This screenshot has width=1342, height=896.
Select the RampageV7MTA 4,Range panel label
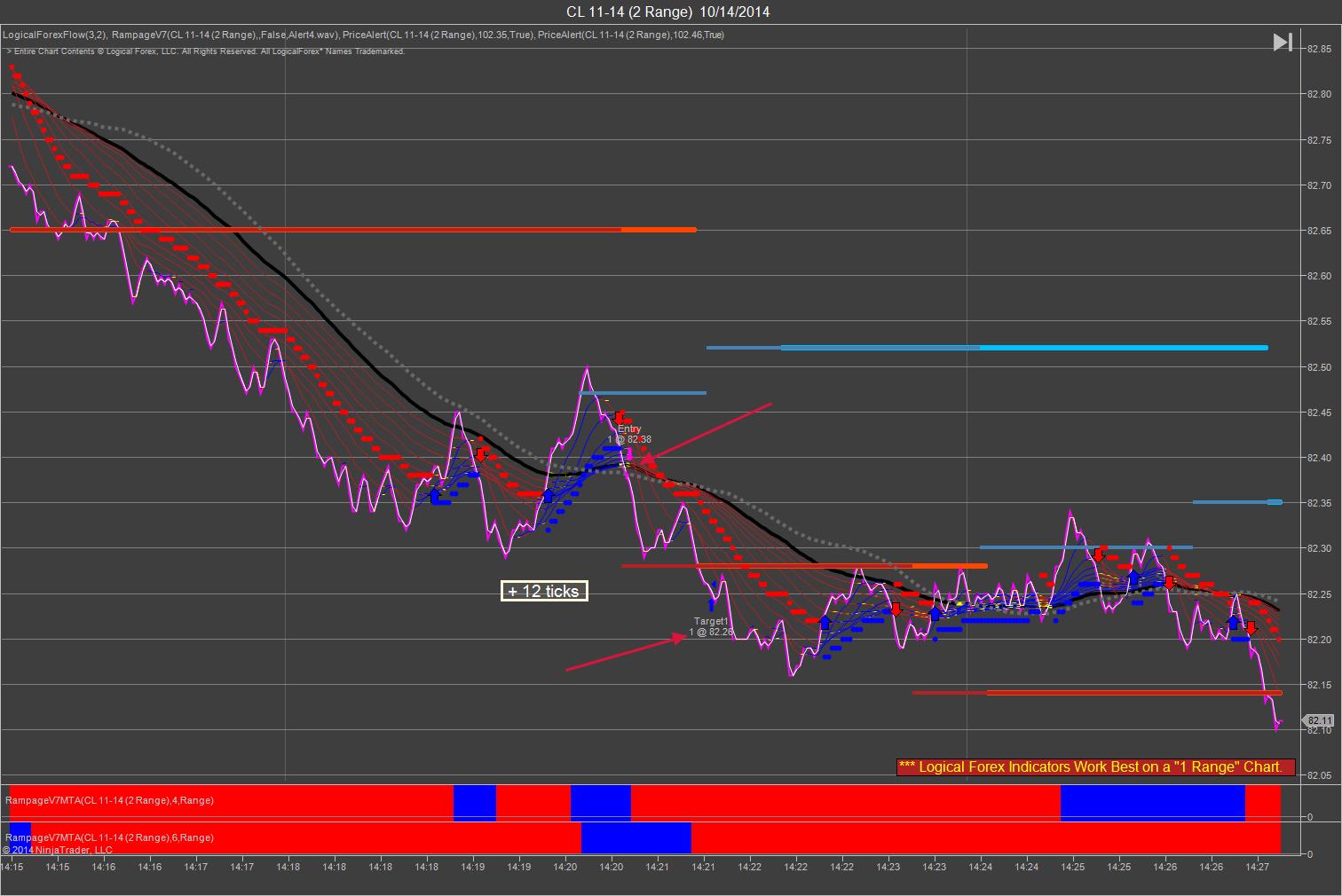pyautogui.click(x=110, y=800)
